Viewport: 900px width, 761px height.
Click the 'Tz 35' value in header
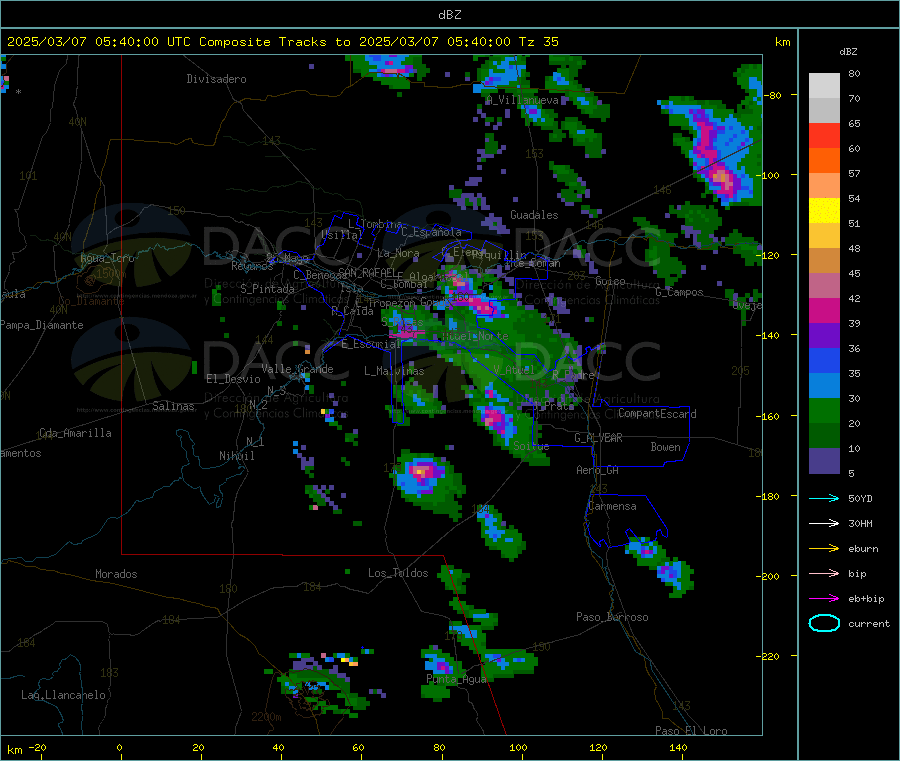tap(539, 42)
